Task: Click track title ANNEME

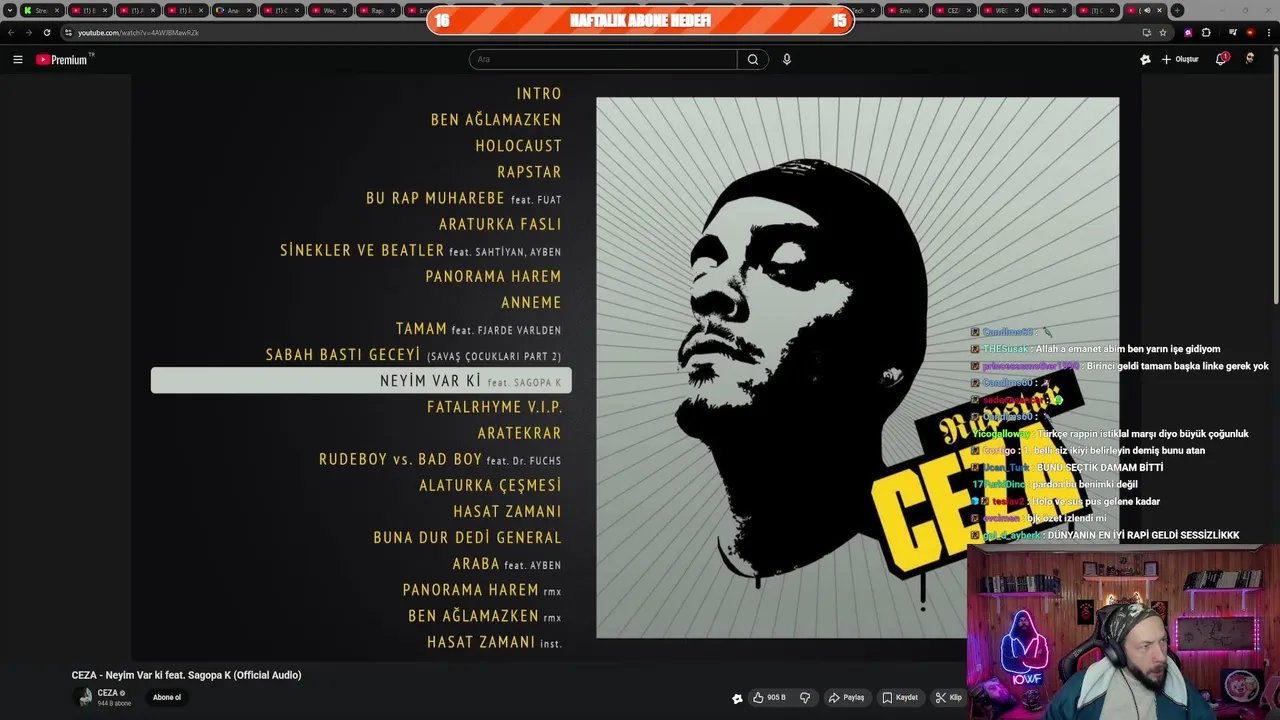Action: click(531, 302)
